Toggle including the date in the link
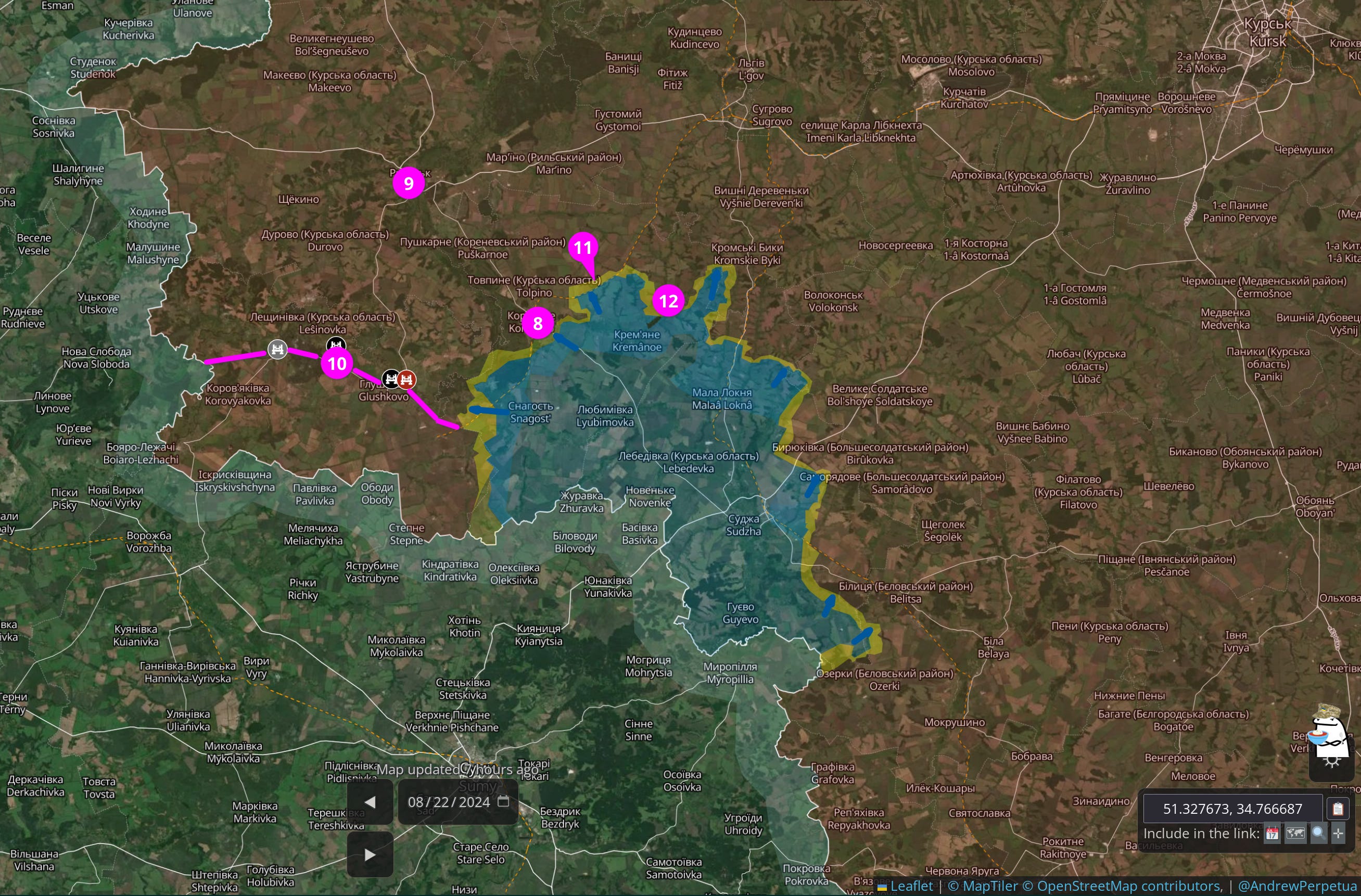The width and height of the screenshot is (1361, 896). pos(1272,834)
